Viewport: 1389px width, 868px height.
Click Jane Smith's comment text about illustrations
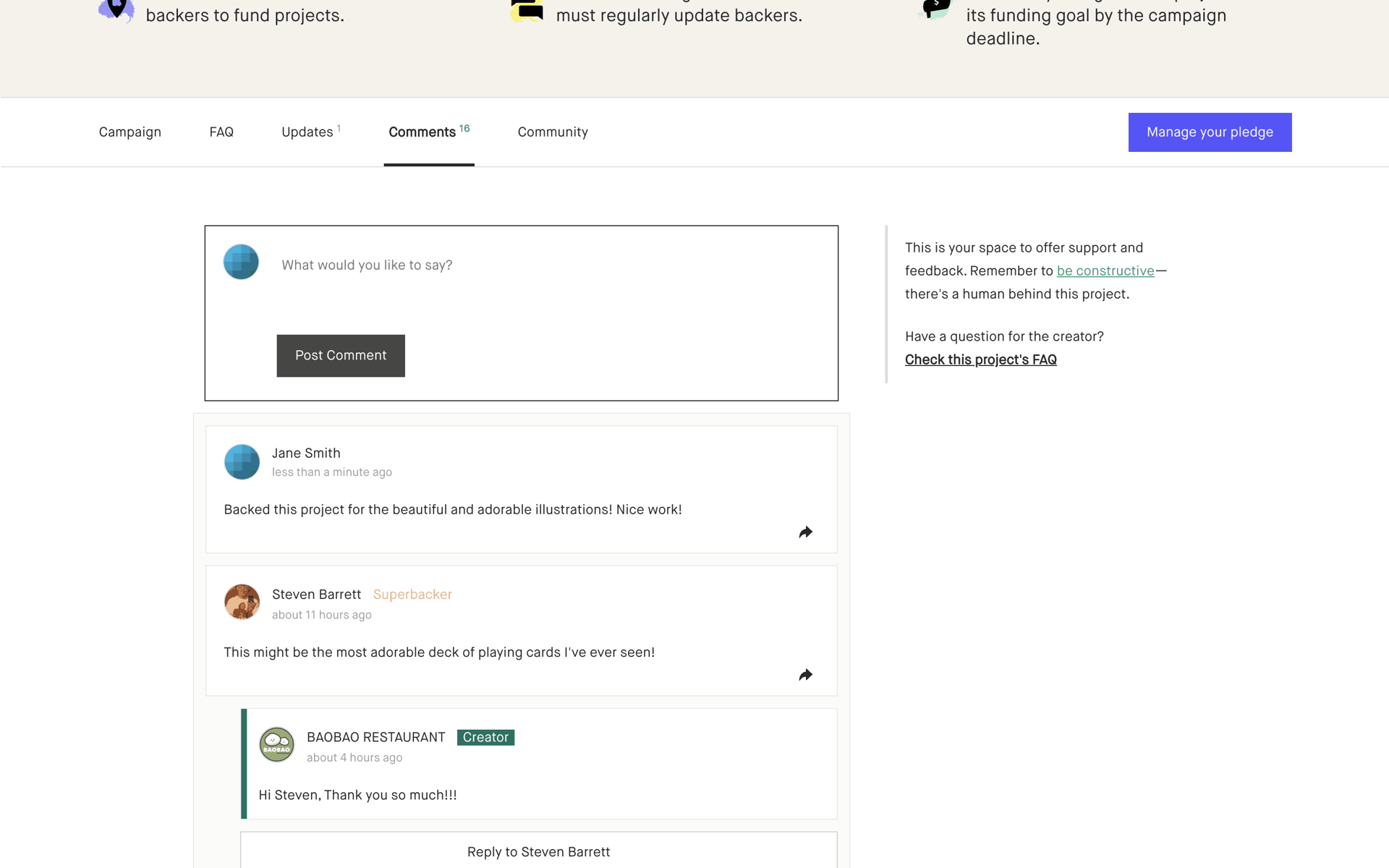[x=453, y=510]
